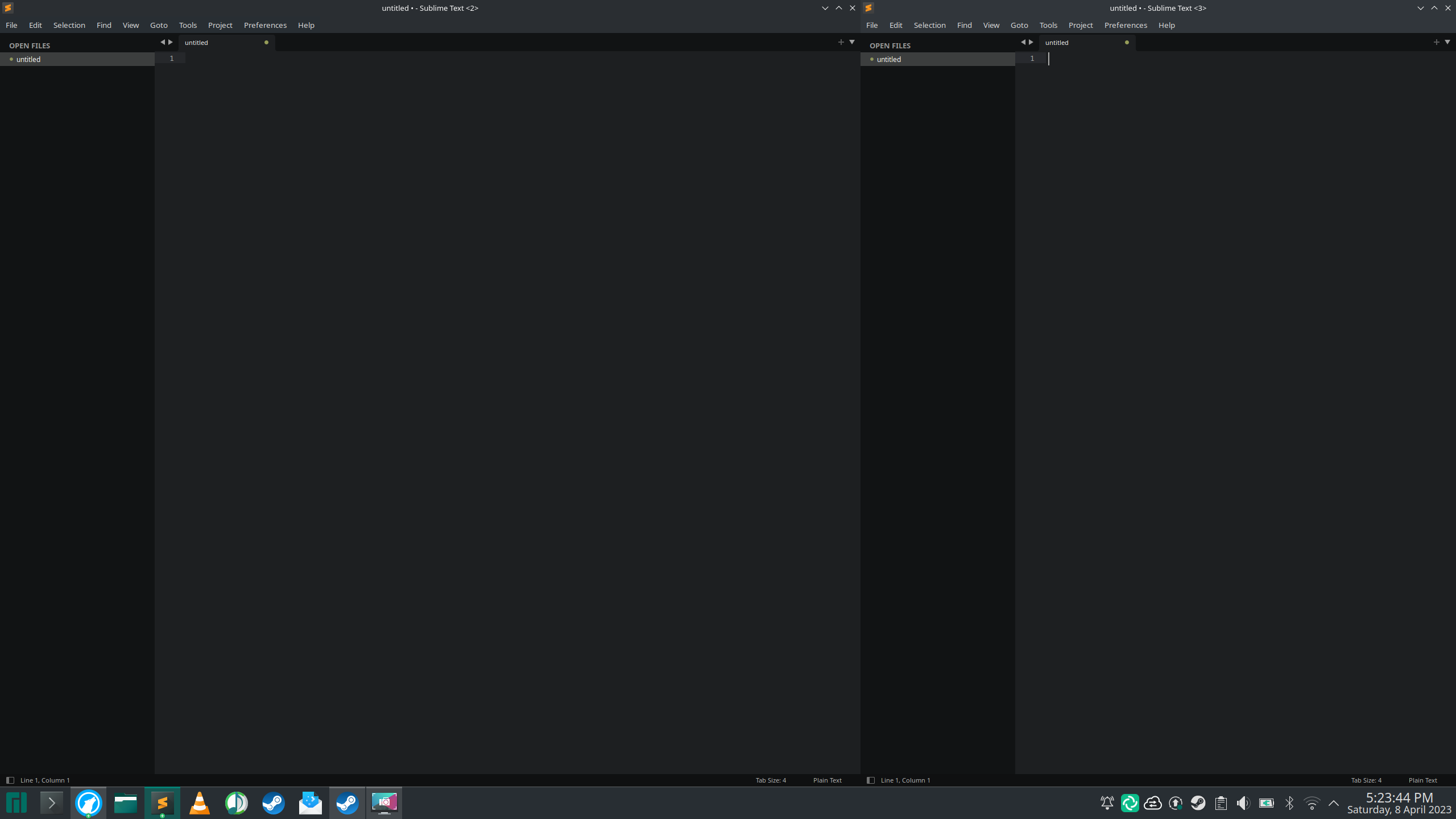
Task: Click the next-tab right arrow in Sublime Text <3>
Action: point(1031,42)
